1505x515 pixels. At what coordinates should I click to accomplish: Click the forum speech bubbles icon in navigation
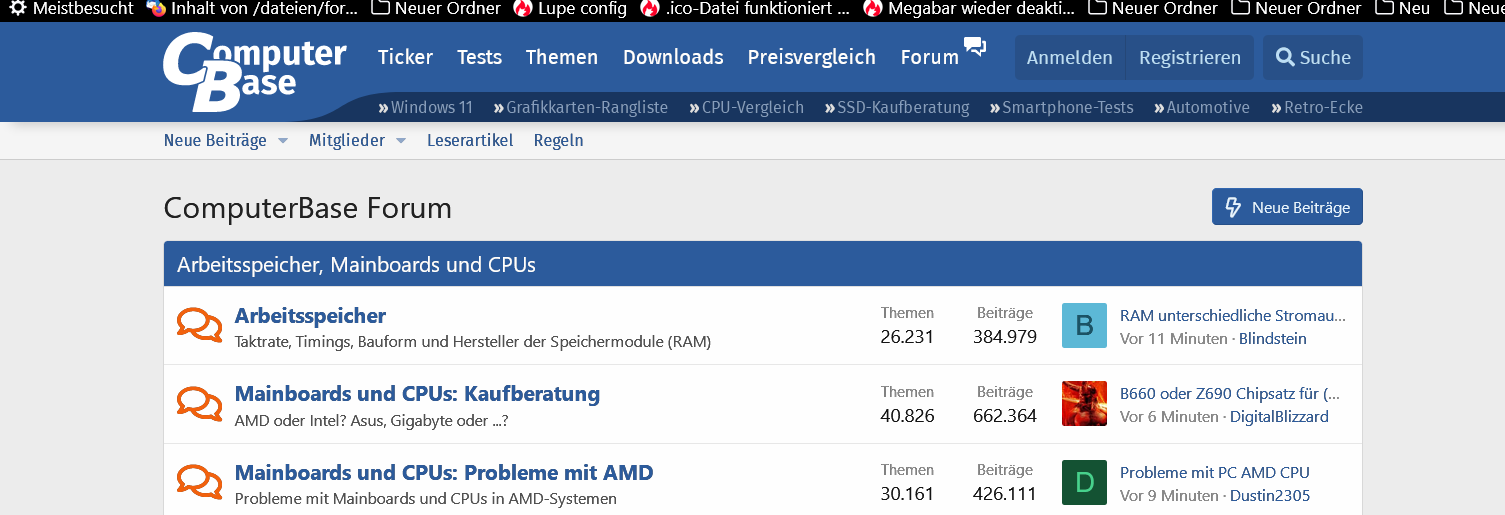click(974, 46)
